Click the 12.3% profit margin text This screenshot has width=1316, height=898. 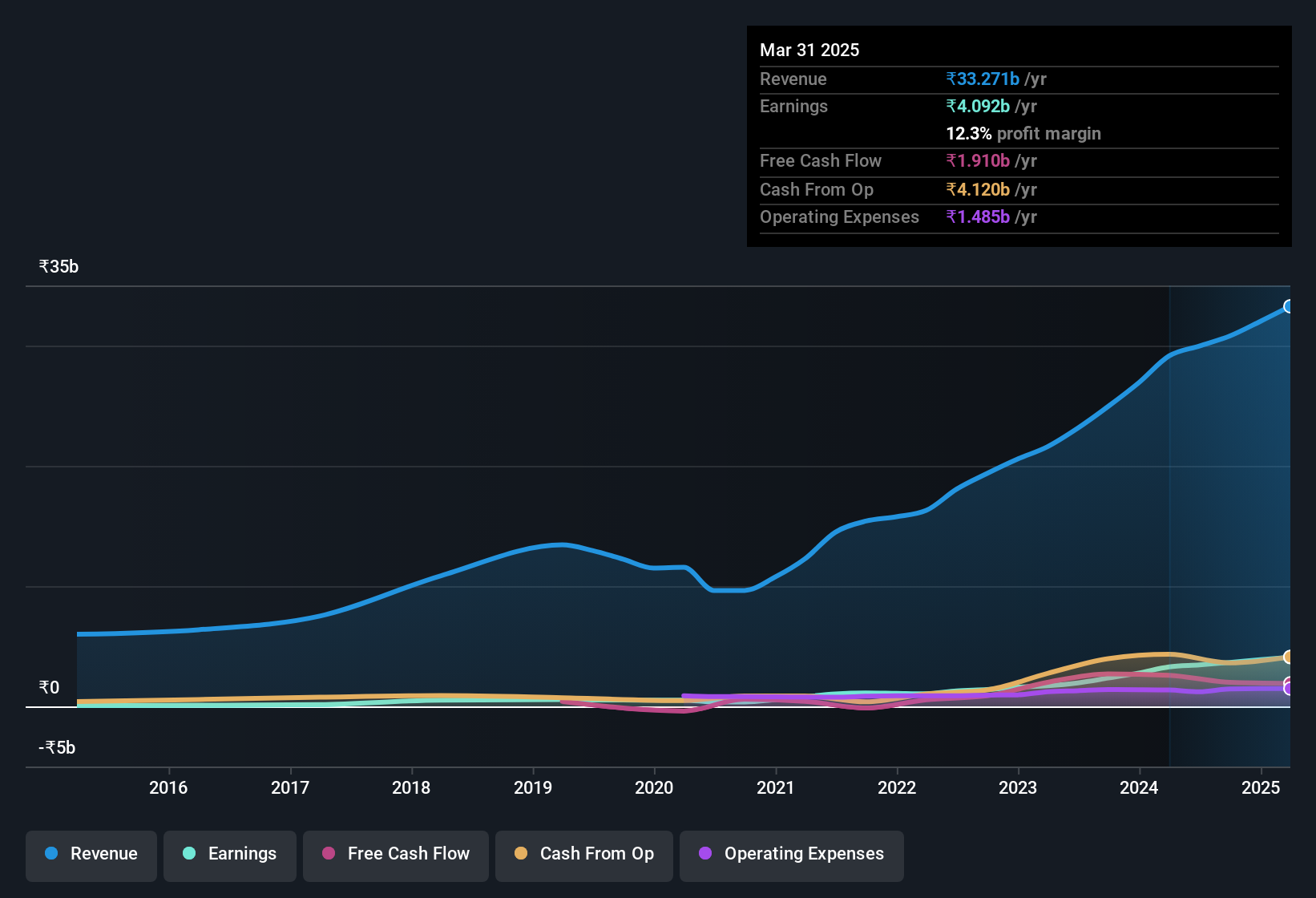[x=1023, y=133]
